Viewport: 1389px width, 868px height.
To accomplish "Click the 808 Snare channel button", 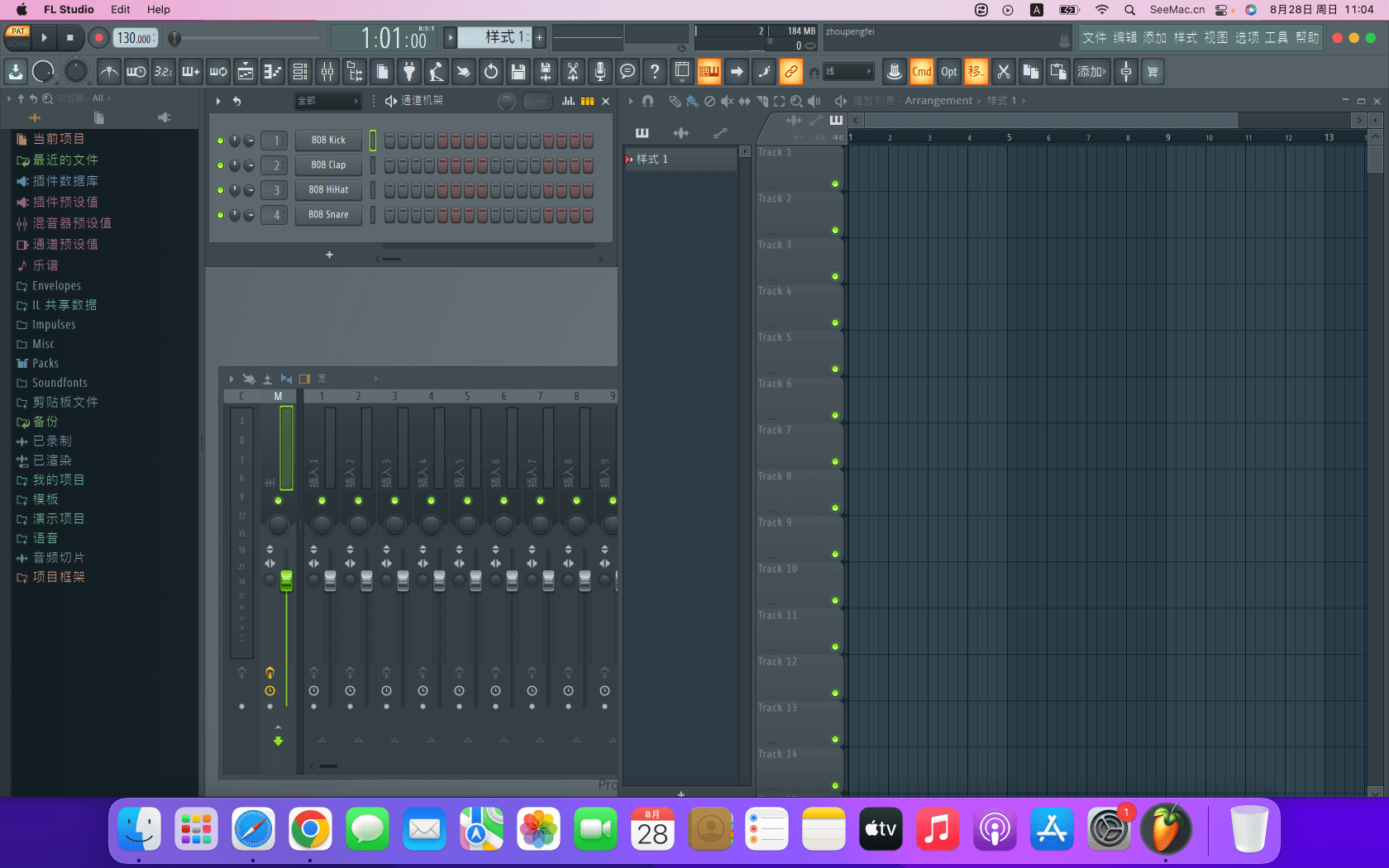I will coord(328,215).
